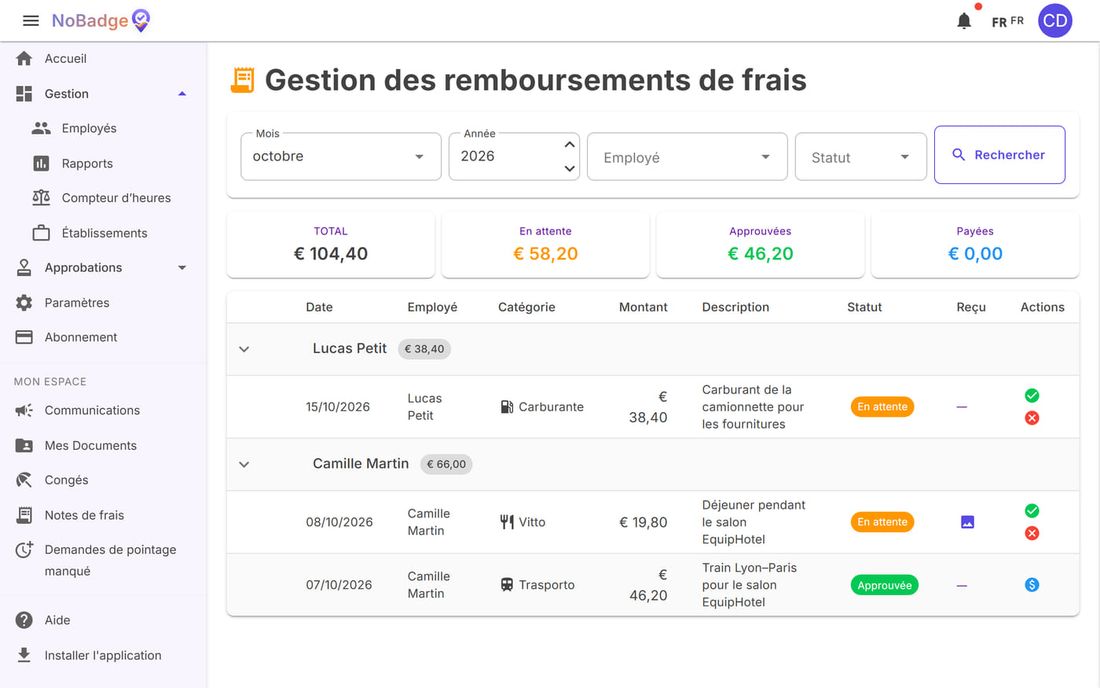Screen dimensions: 1100x688
Task: Click the Rechercher button
Action: point(1000,155)
